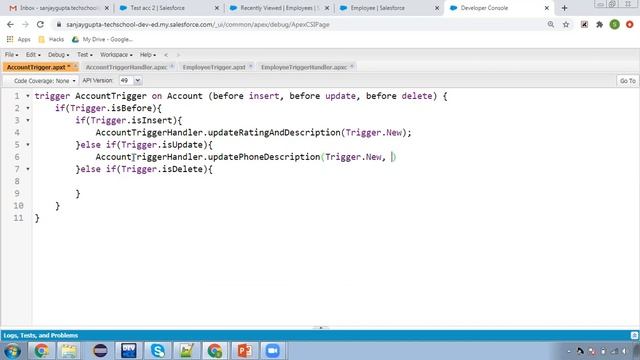Open Chrome from the taskbar
Screen dimensions: 640x360
[42, 351]
